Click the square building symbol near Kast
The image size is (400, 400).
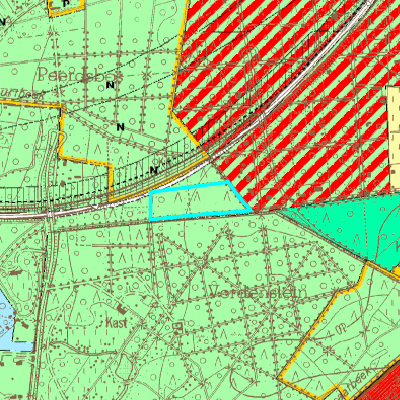[178, 327]
